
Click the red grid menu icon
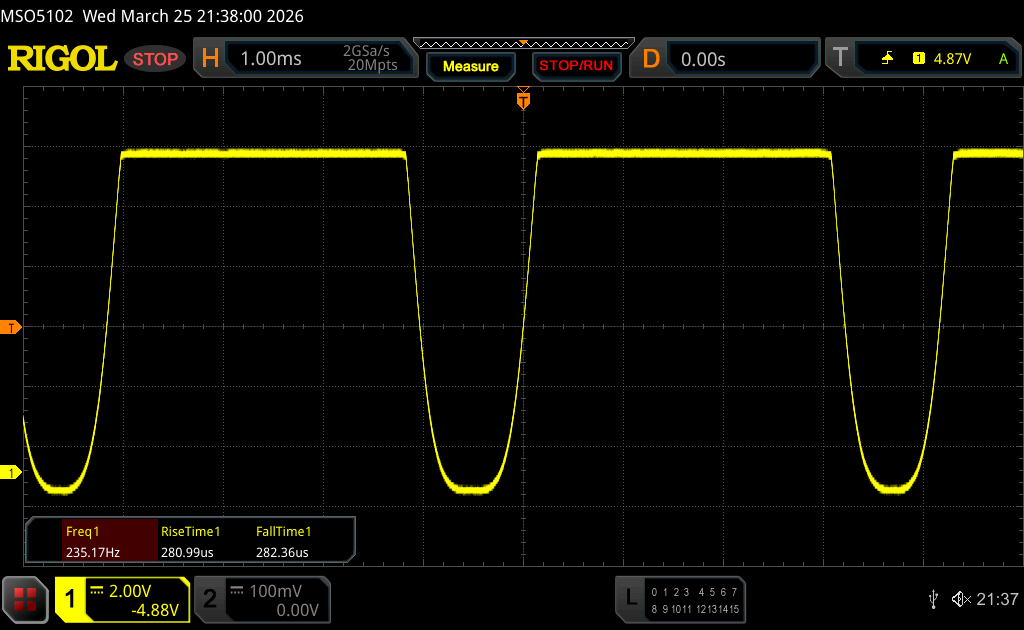[25, 599]
